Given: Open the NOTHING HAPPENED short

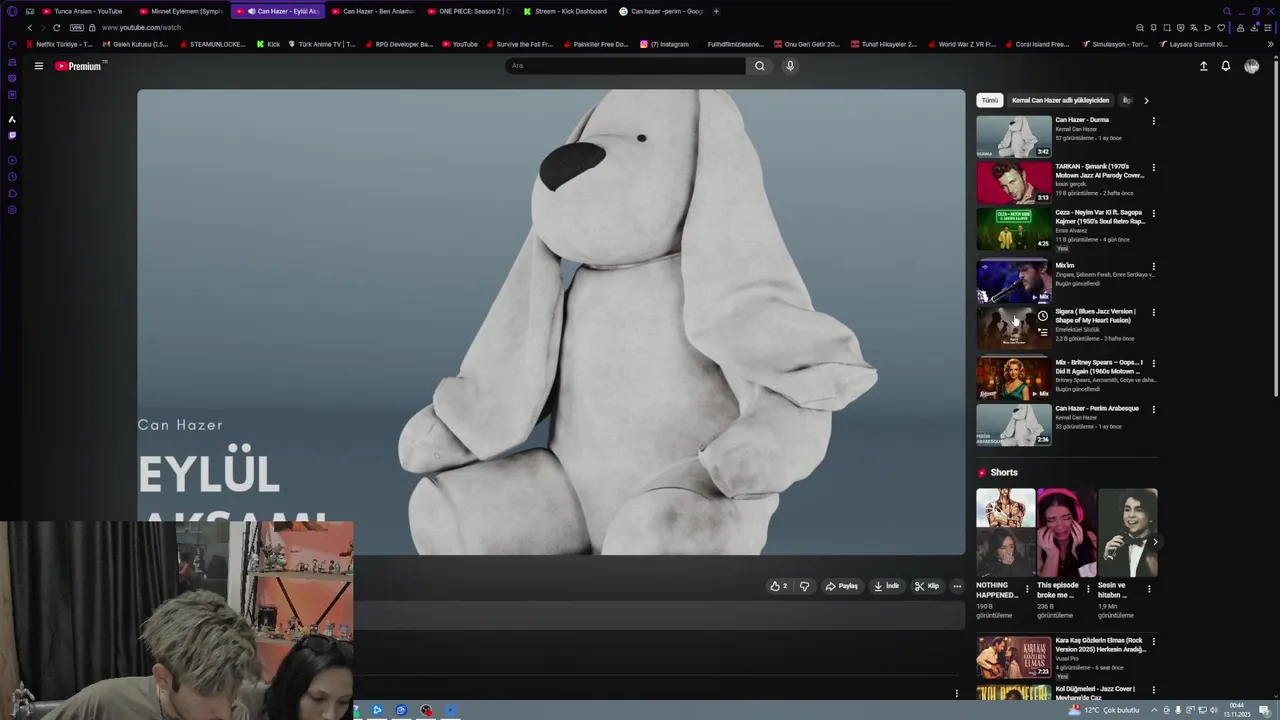Looking at the screenshot, I should coord(1005,532).
